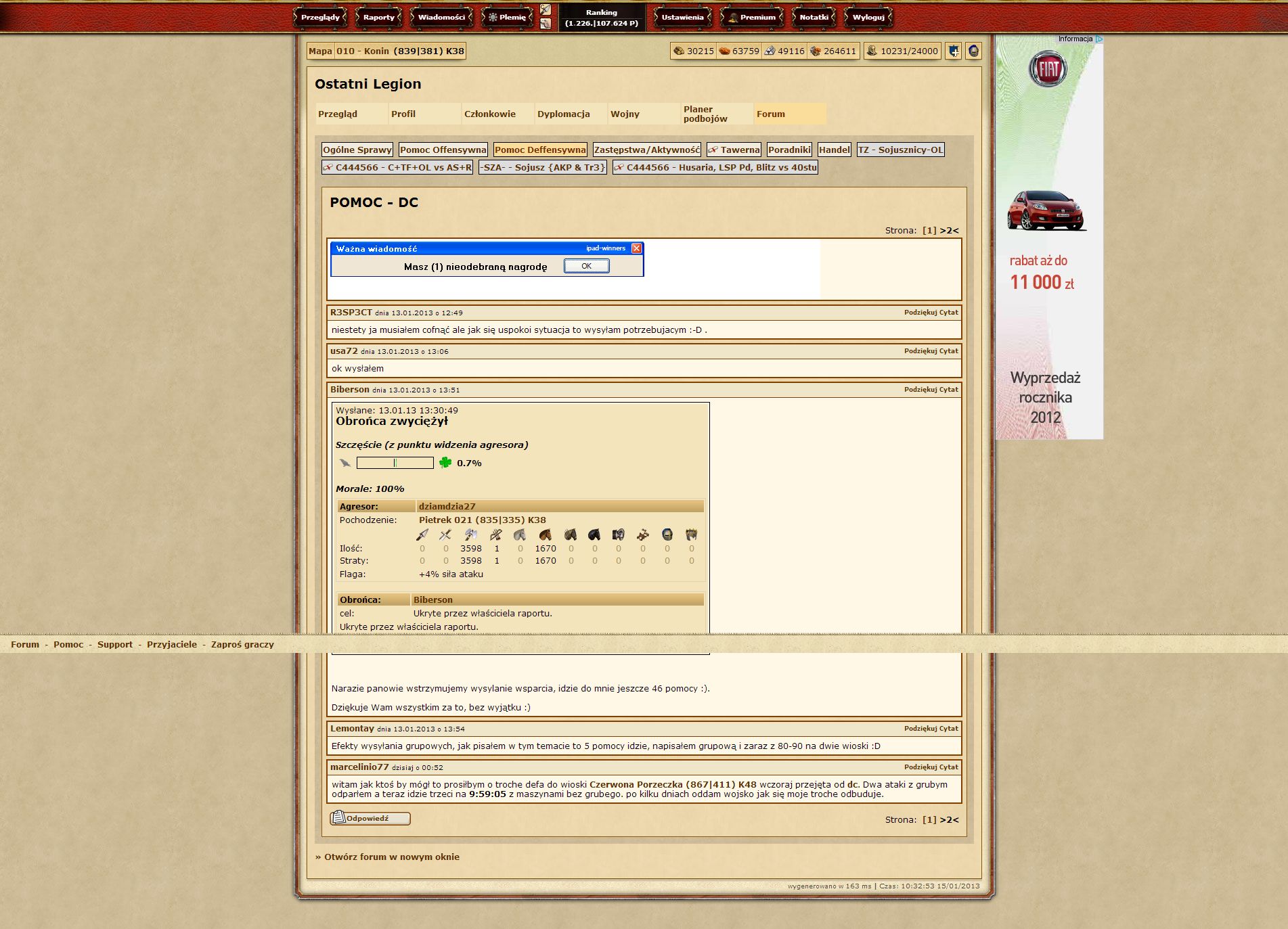Click the spearman unit icon in report
1288x929 pixels.
422,535
